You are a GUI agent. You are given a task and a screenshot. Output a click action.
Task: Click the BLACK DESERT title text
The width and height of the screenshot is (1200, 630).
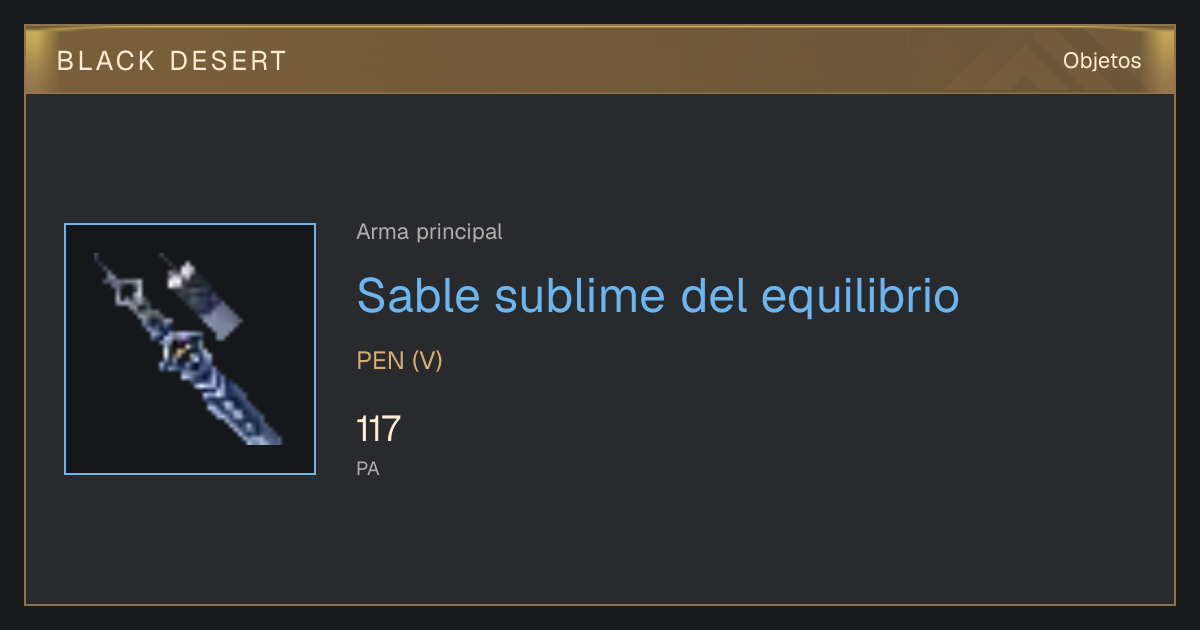pos(172,61)
